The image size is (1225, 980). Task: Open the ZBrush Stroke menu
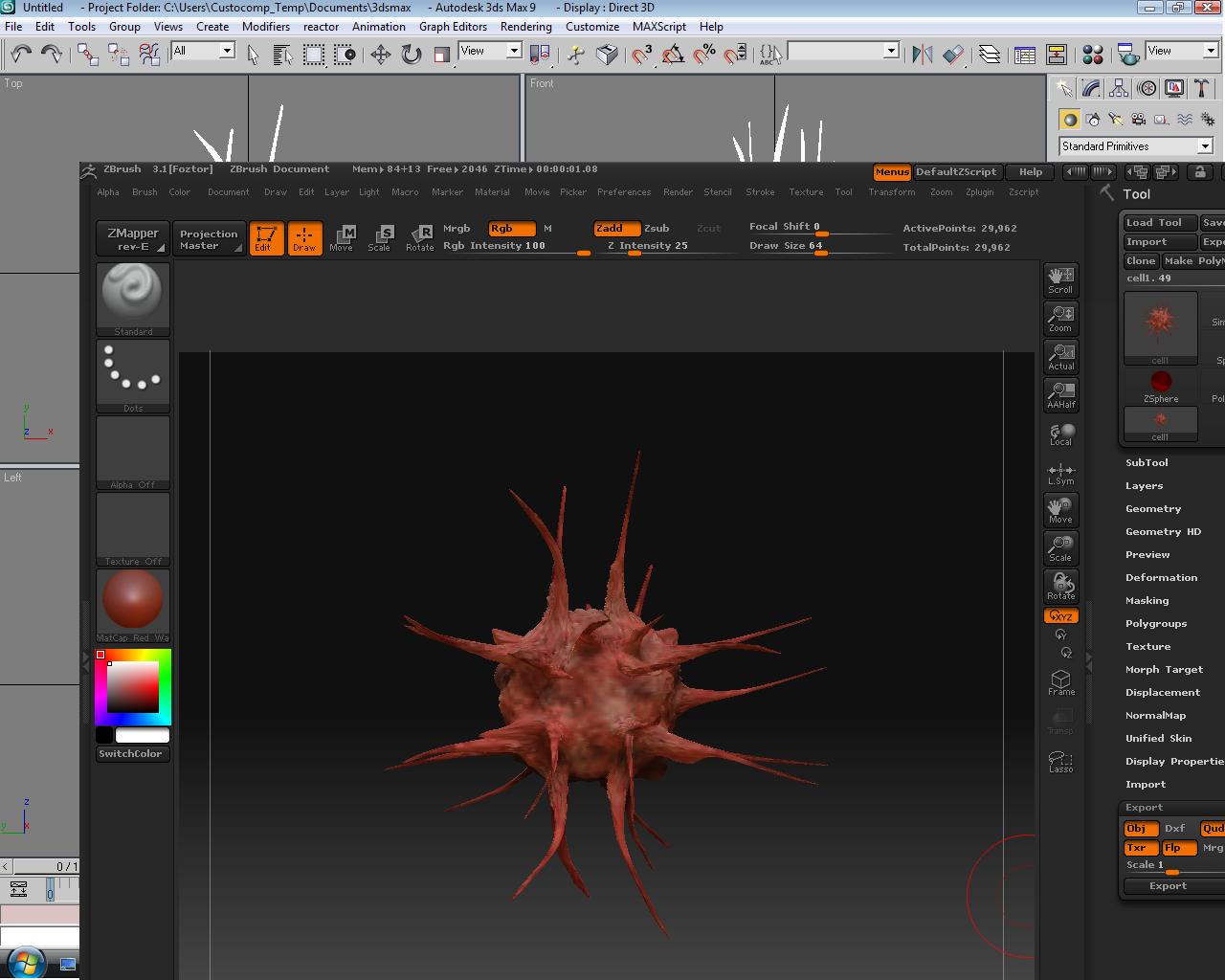click(x=760, y=192)
